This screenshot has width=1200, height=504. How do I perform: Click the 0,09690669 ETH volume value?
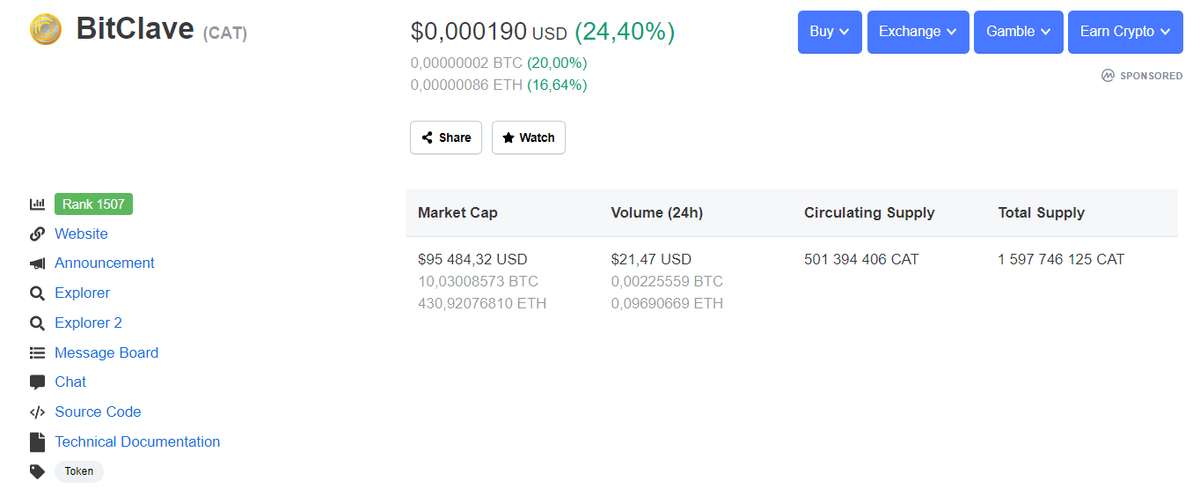pos(667,303)
